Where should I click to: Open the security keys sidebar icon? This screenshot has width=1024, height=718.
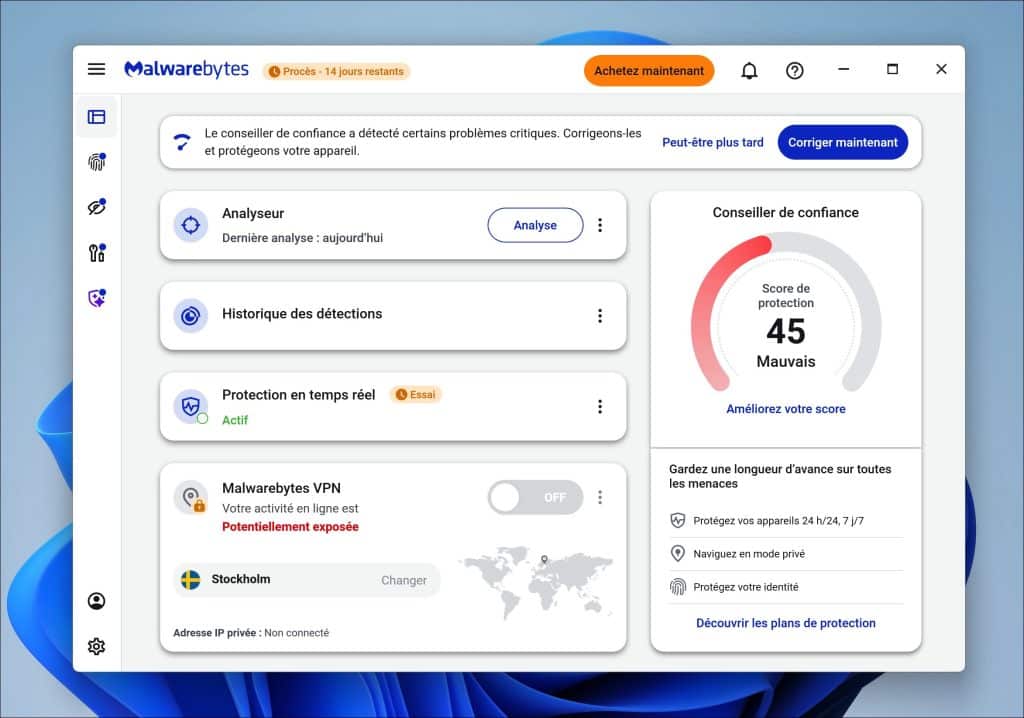pos(96,253)
